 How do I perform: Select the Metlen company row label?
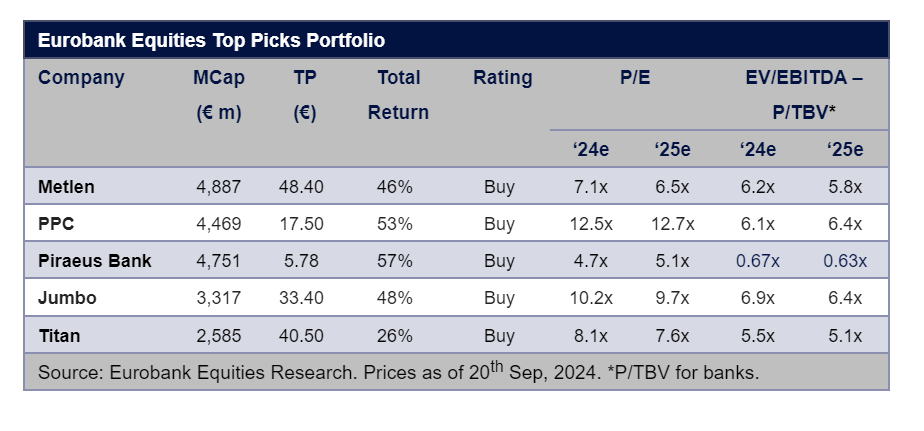(x=66, y=187)
